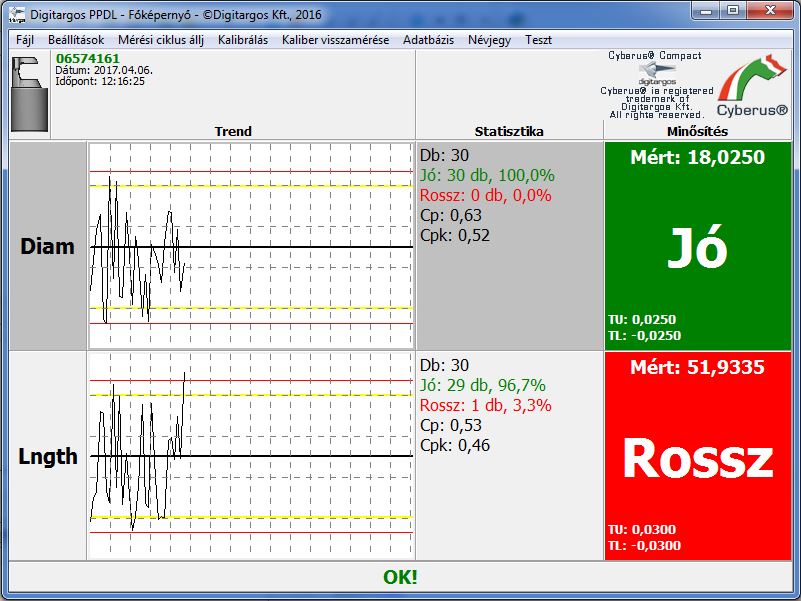Click the Mérési ciklus állj menu item
The image size is (801, 601).
[161, 40]
